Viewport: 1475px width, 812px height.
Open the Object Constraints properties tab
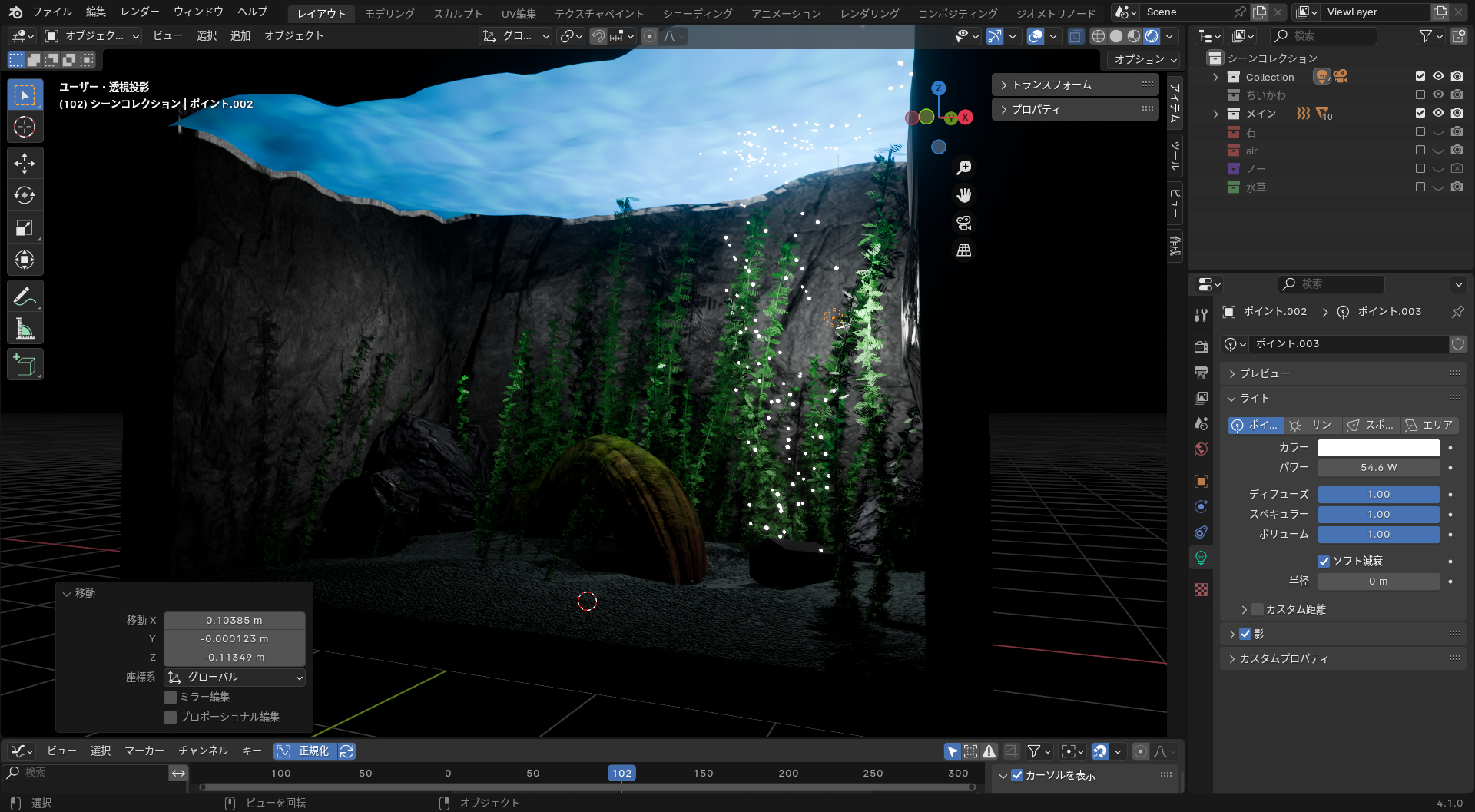(1202, 532)
